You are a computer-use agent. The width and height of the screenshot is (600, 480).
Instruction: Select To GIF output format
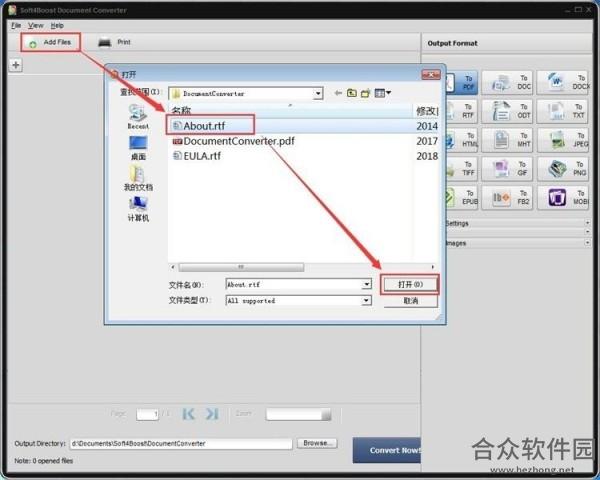pos(507,169)
